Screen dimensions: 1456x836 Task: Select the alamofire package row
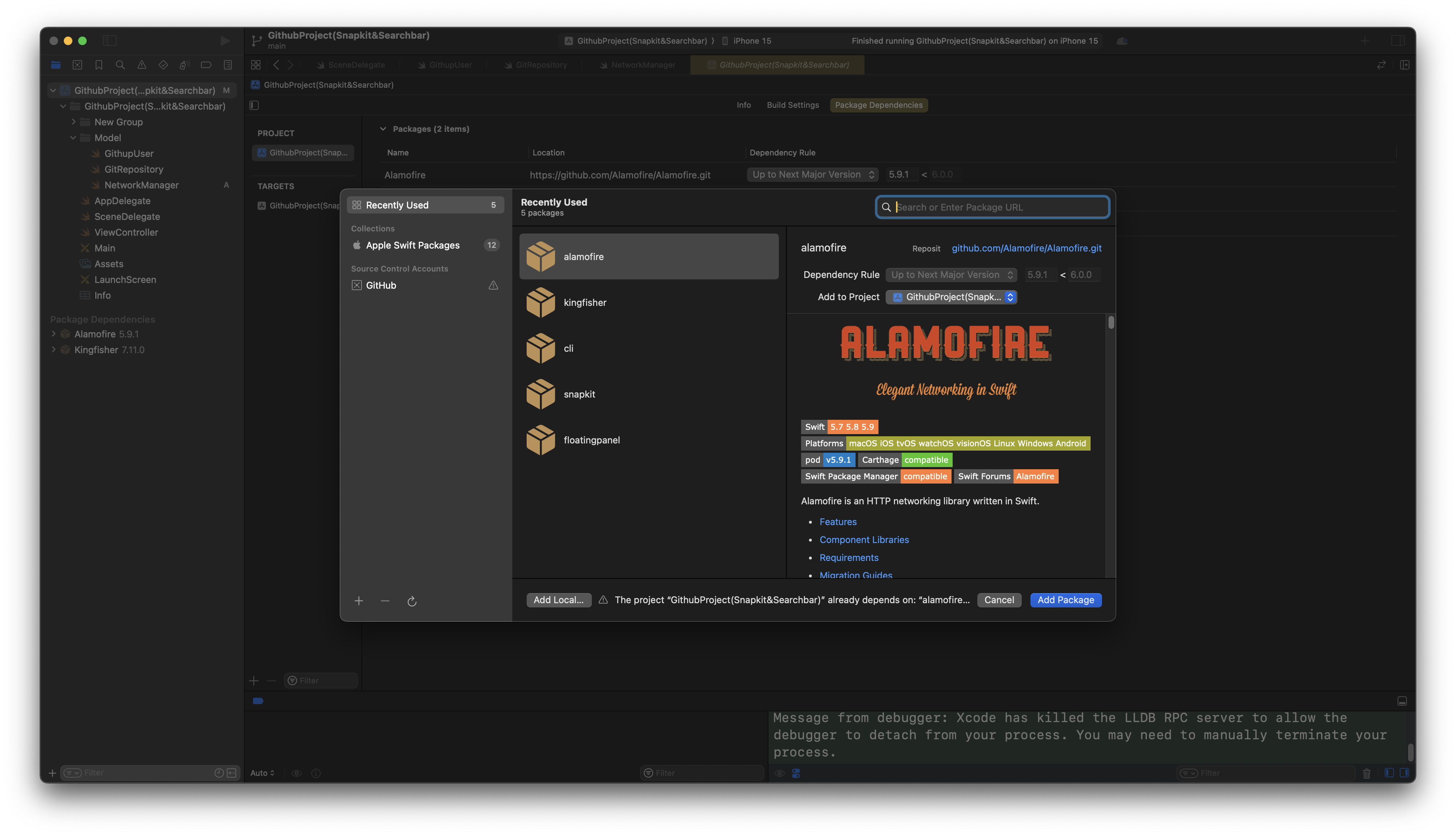point(649,257)
